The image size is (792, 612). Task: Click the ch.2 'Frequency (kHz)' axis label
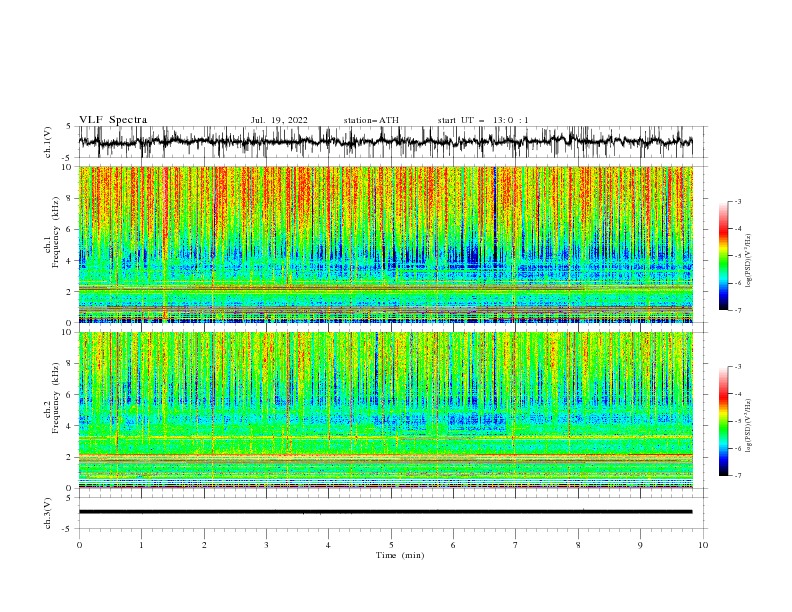point(55,398)
